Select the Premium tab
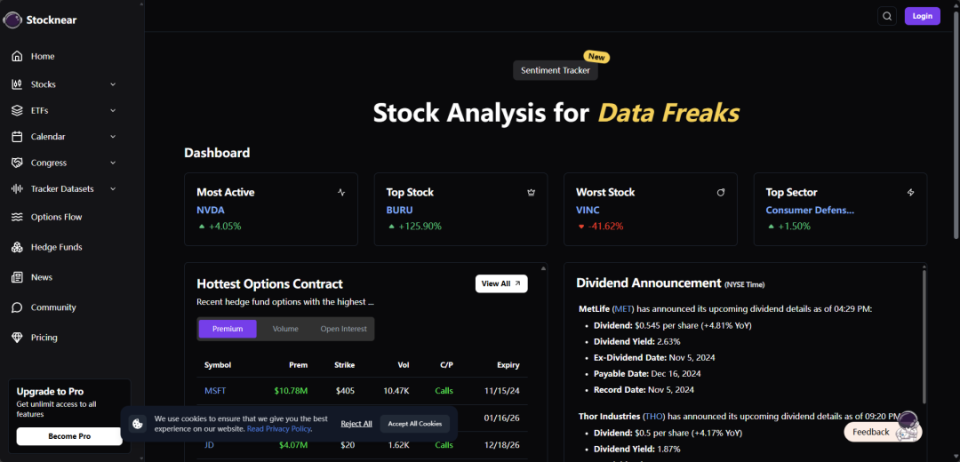 click(227, 329)
